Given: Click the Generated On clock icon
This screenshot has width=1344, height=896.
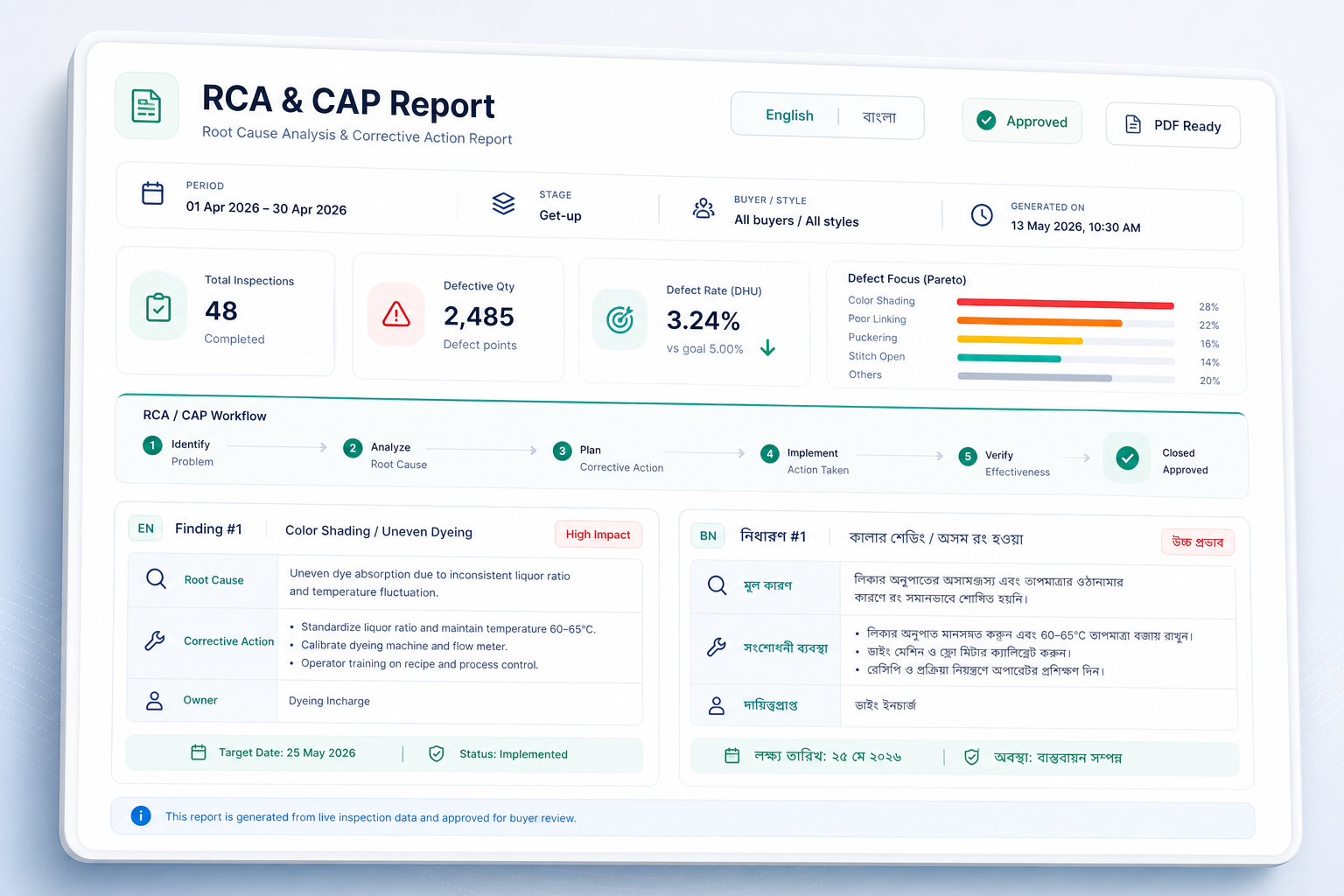Looking at the screenshot, I should (982, 214).
